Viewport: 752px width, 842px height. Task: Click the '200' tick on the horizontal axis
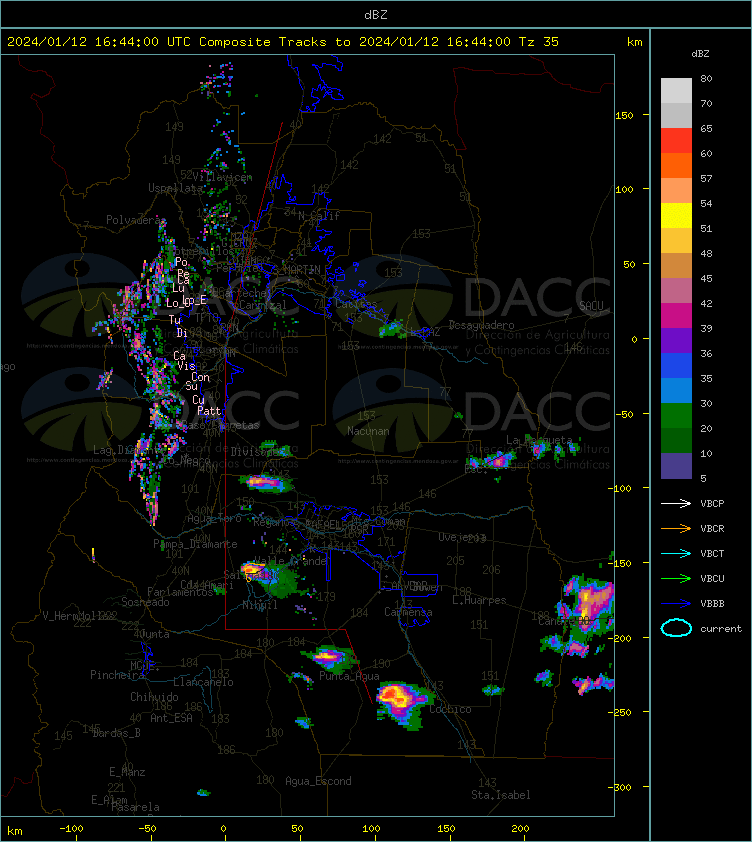520,829
